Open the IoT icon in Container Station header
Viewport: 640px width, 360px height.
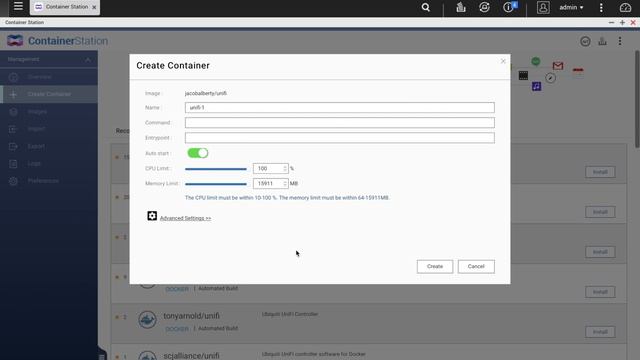tap(585, 41)
